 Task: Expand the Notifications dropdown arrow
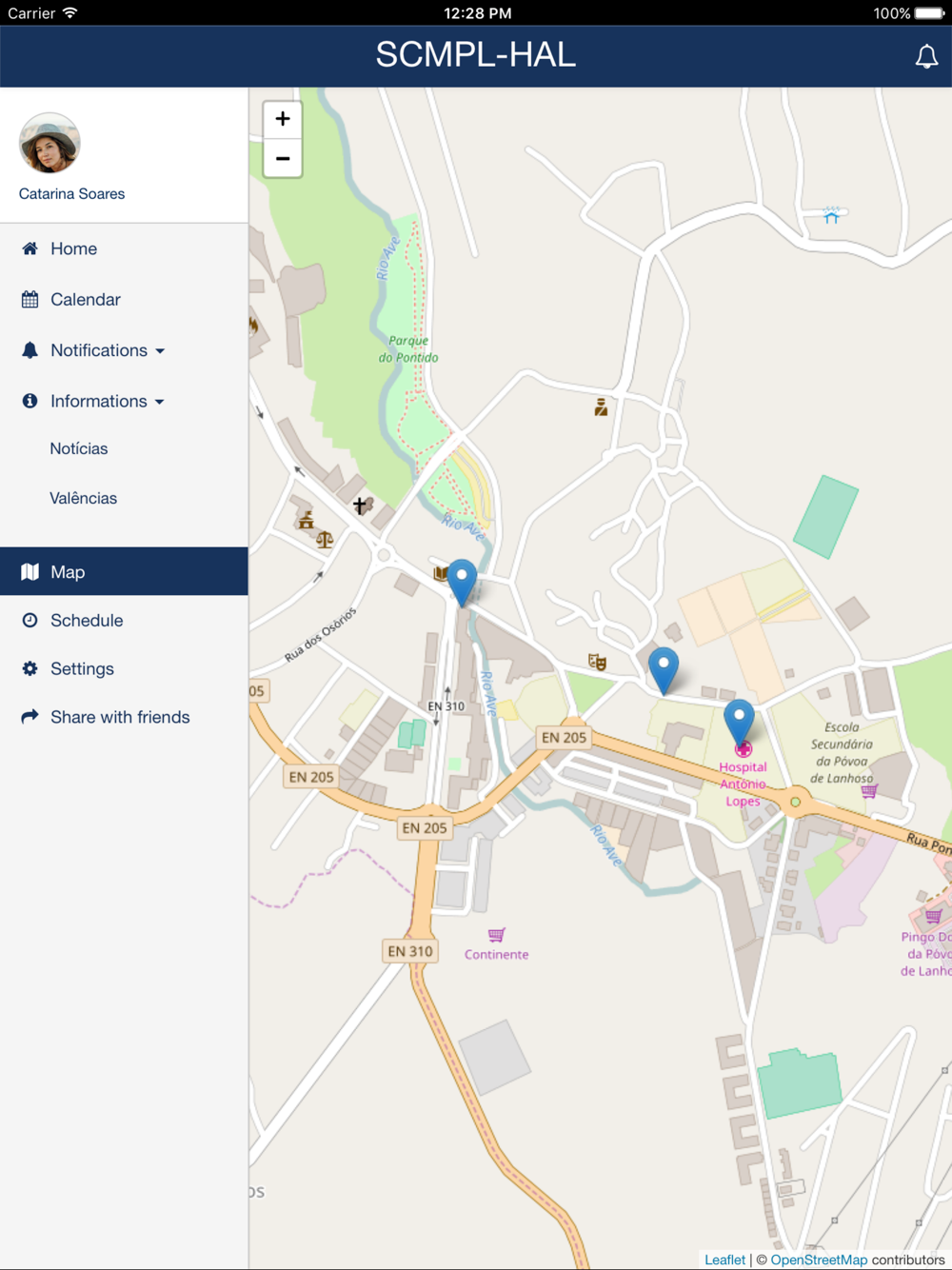[160, 351]
